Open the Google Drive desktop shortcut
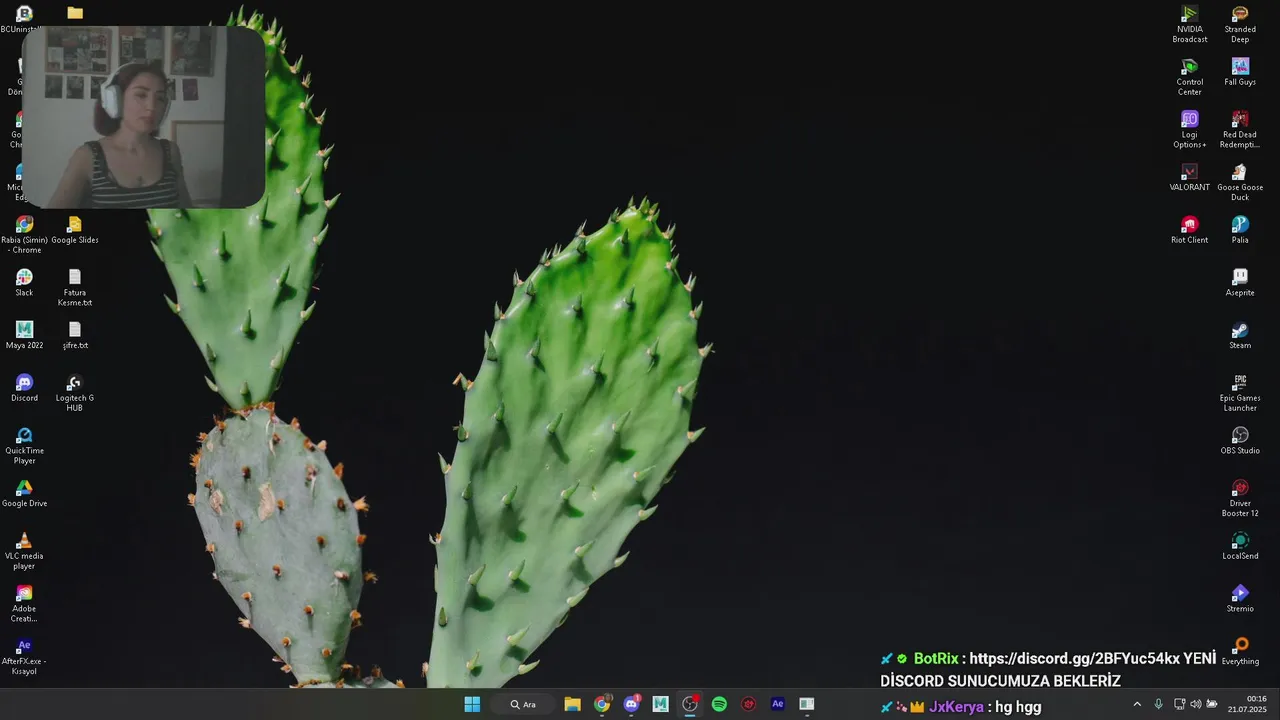1280x720 pixels. [x=24, y=493]
